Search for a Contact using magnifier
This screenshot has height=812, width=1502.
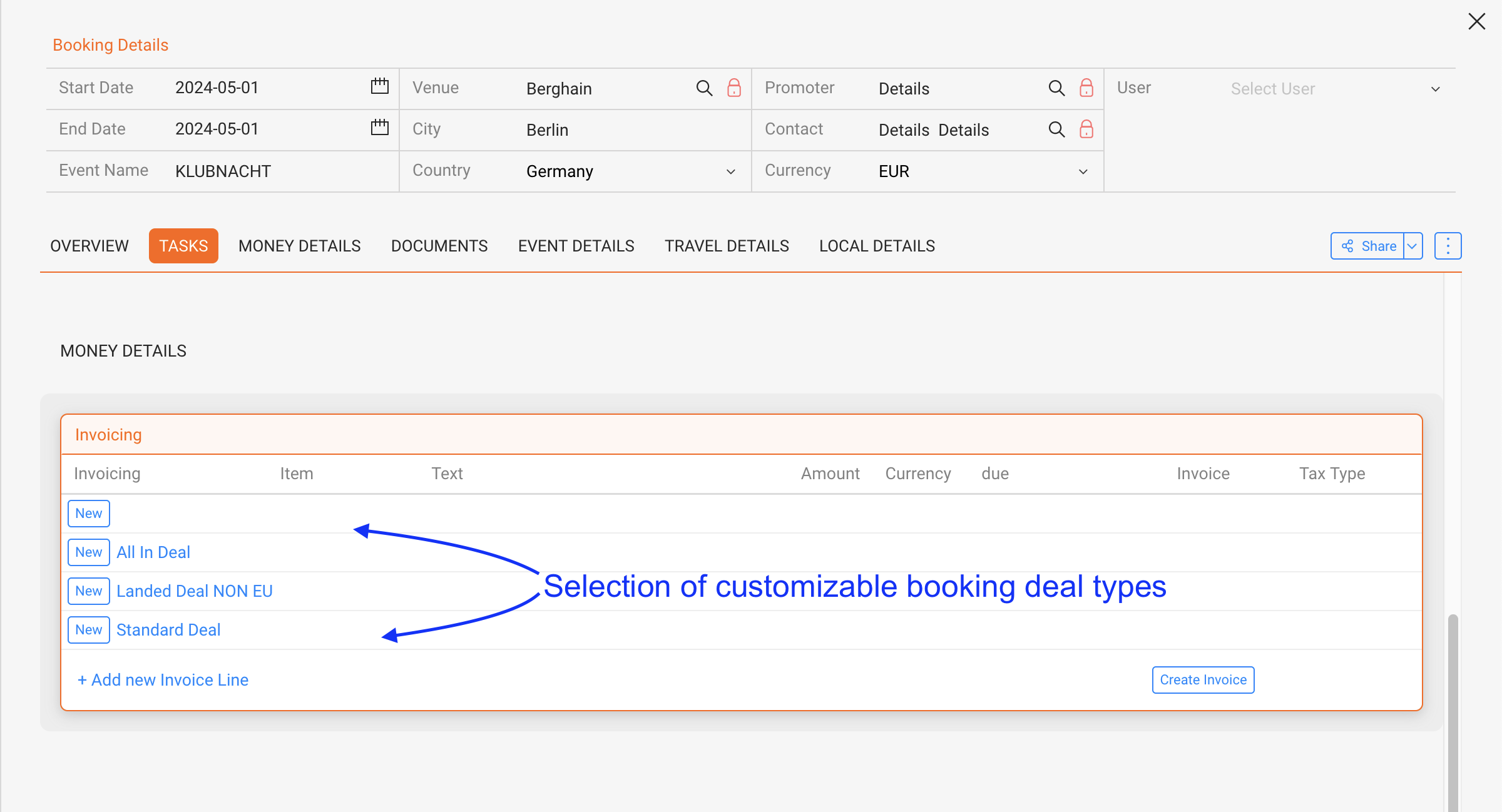(x=1056, y=129)
